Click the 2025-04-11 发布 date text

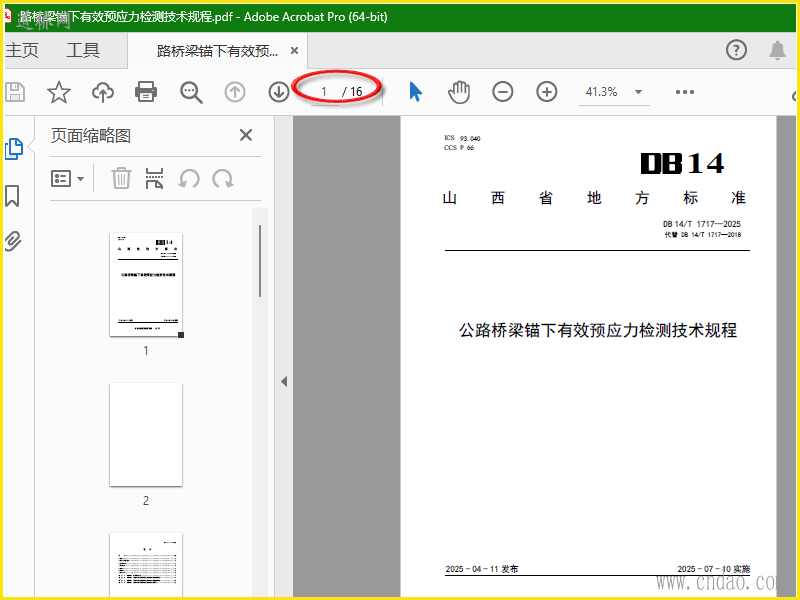click(x=482, y=569)
